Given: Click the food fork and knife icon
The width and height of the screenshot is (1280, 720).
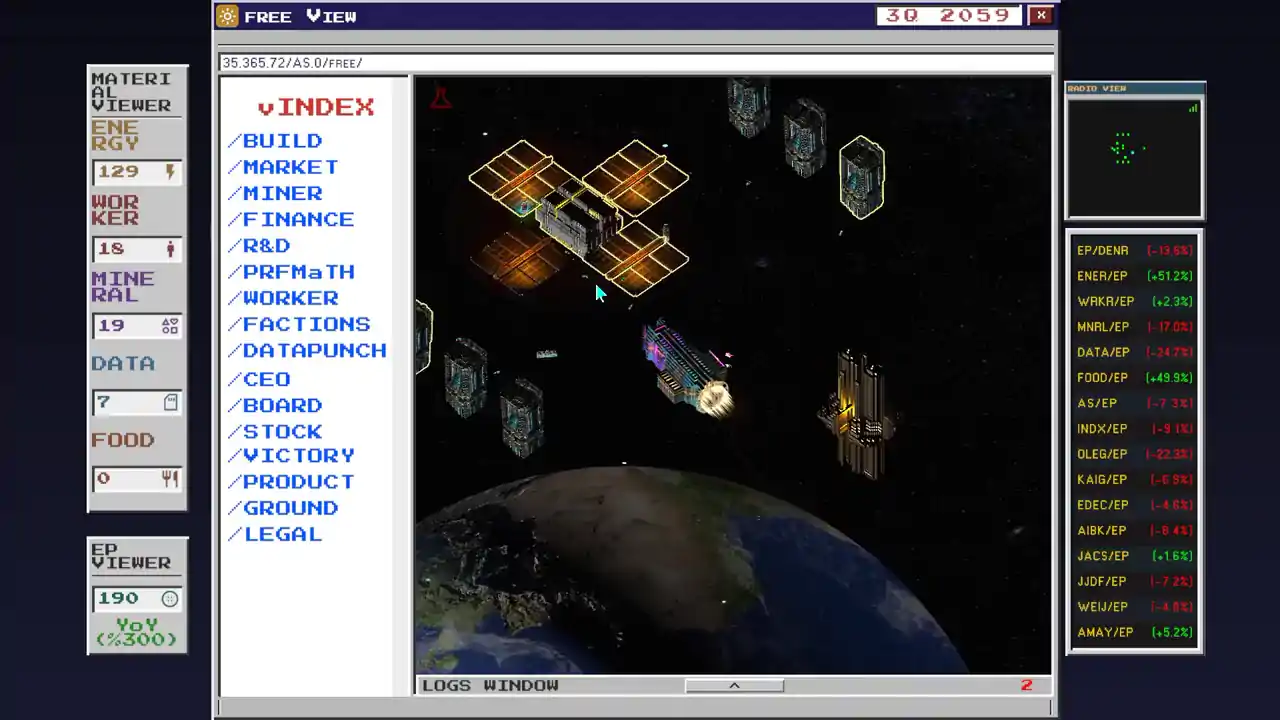Looking at the screenshot, I should 170,478.
